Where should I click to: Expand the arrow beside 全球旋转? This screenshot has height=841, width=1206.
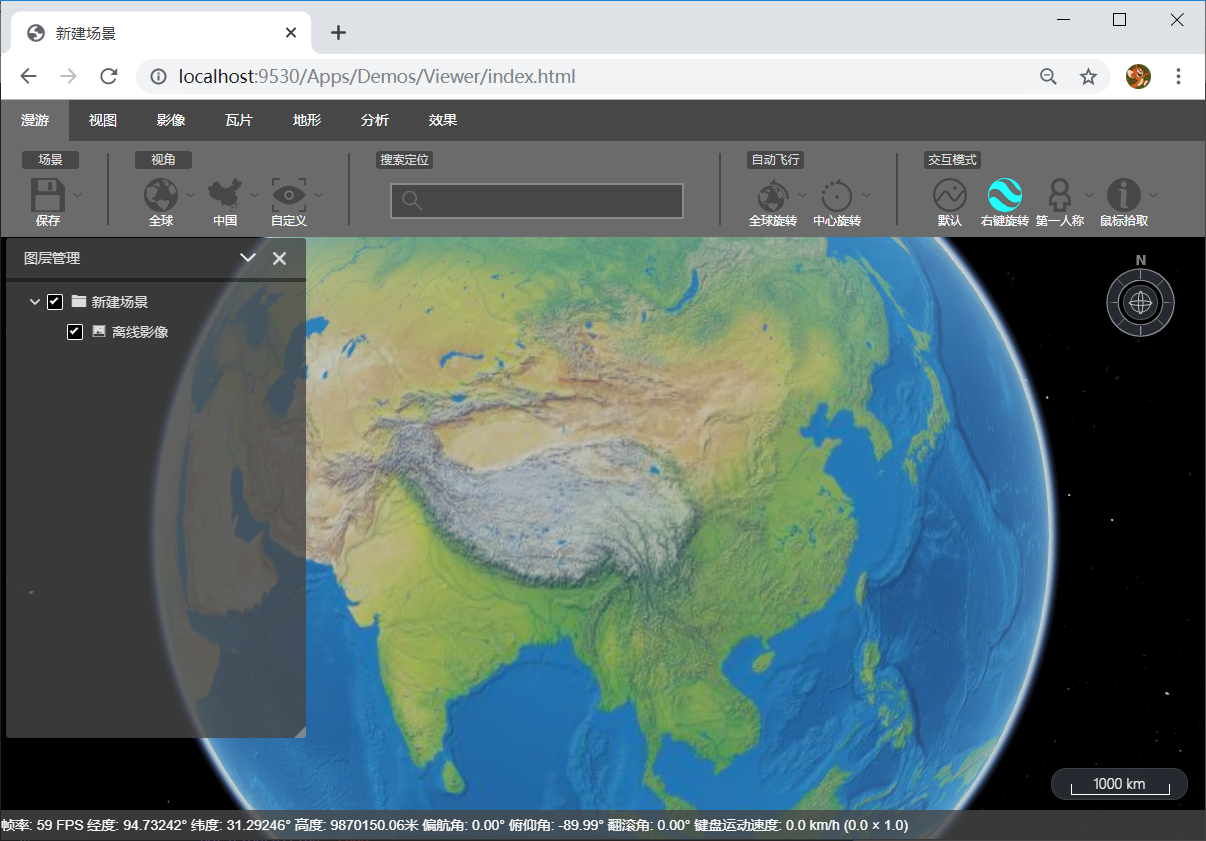pos(803,195)
